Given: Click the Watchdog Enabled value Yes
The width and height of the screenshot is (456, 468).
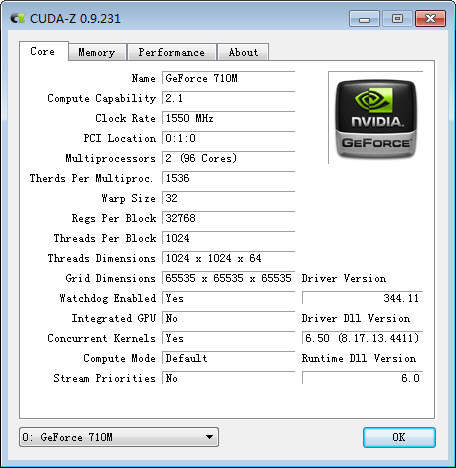Looking at the screenshot, I should [x=229, y=298].
